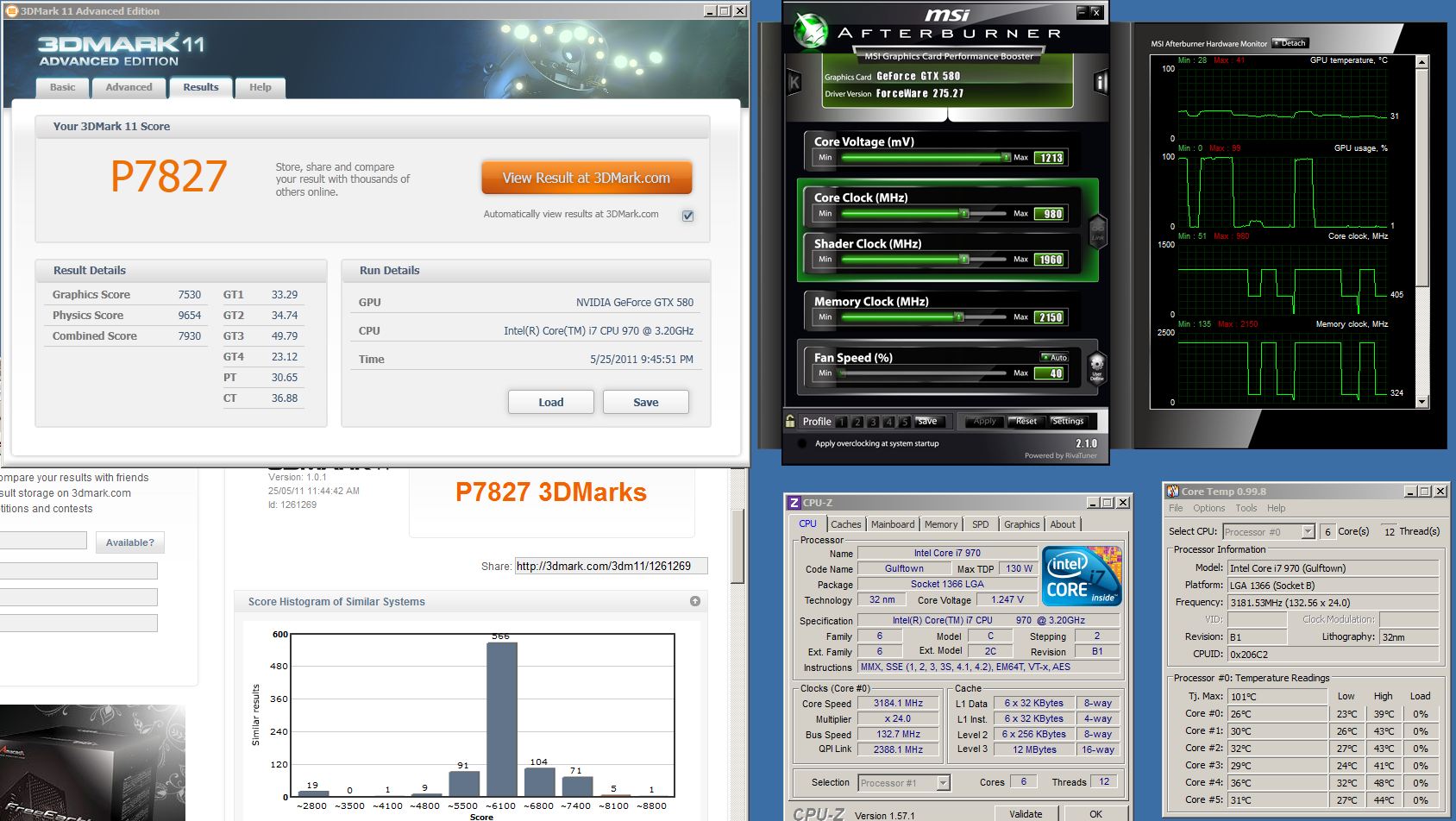
Task: Click the Core Voltage slider handle
Action: [1006, 157]
